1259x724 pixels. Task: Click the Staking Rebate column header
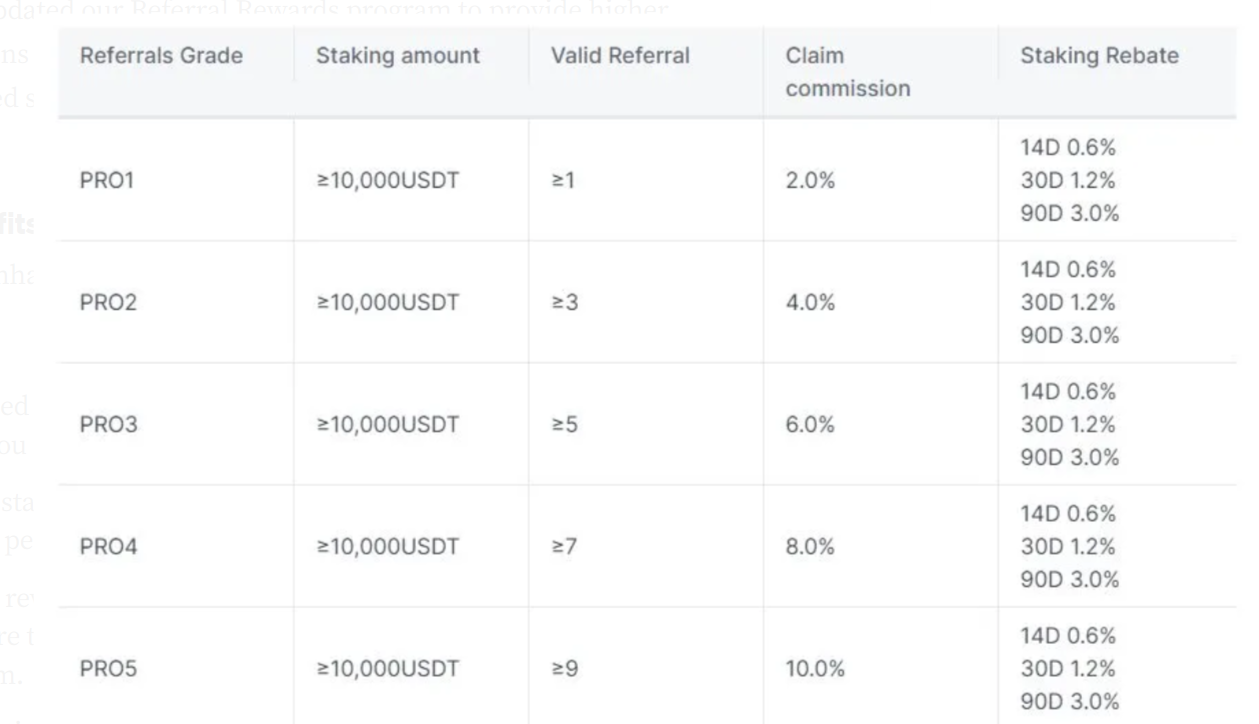point(1099,56)
